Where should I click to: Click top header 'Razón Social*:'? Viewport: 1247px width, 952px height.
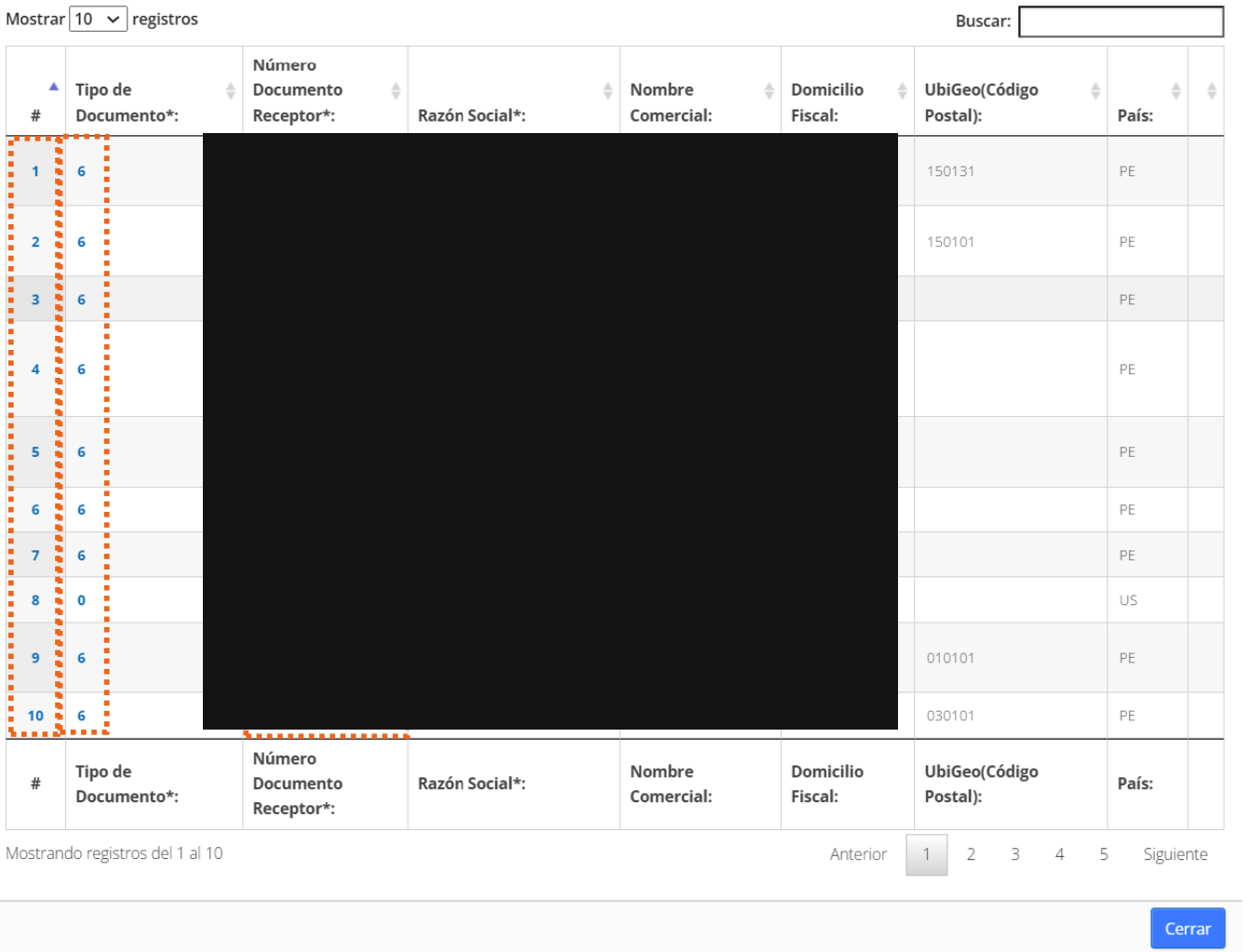[x=472, y=115]
